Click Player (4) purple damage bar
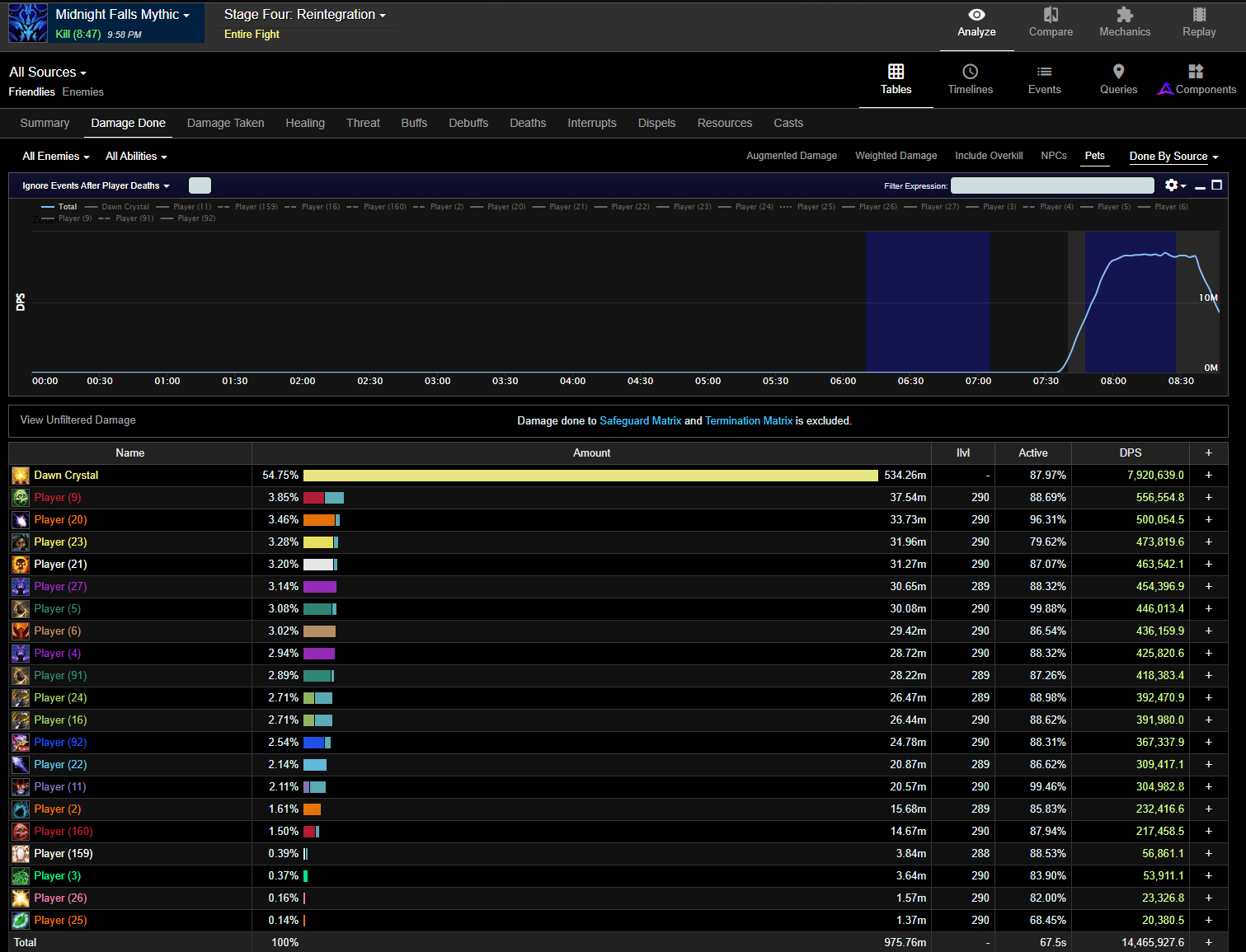The width and height of the screenshot is (1246, 952). [x=319, y=654]
